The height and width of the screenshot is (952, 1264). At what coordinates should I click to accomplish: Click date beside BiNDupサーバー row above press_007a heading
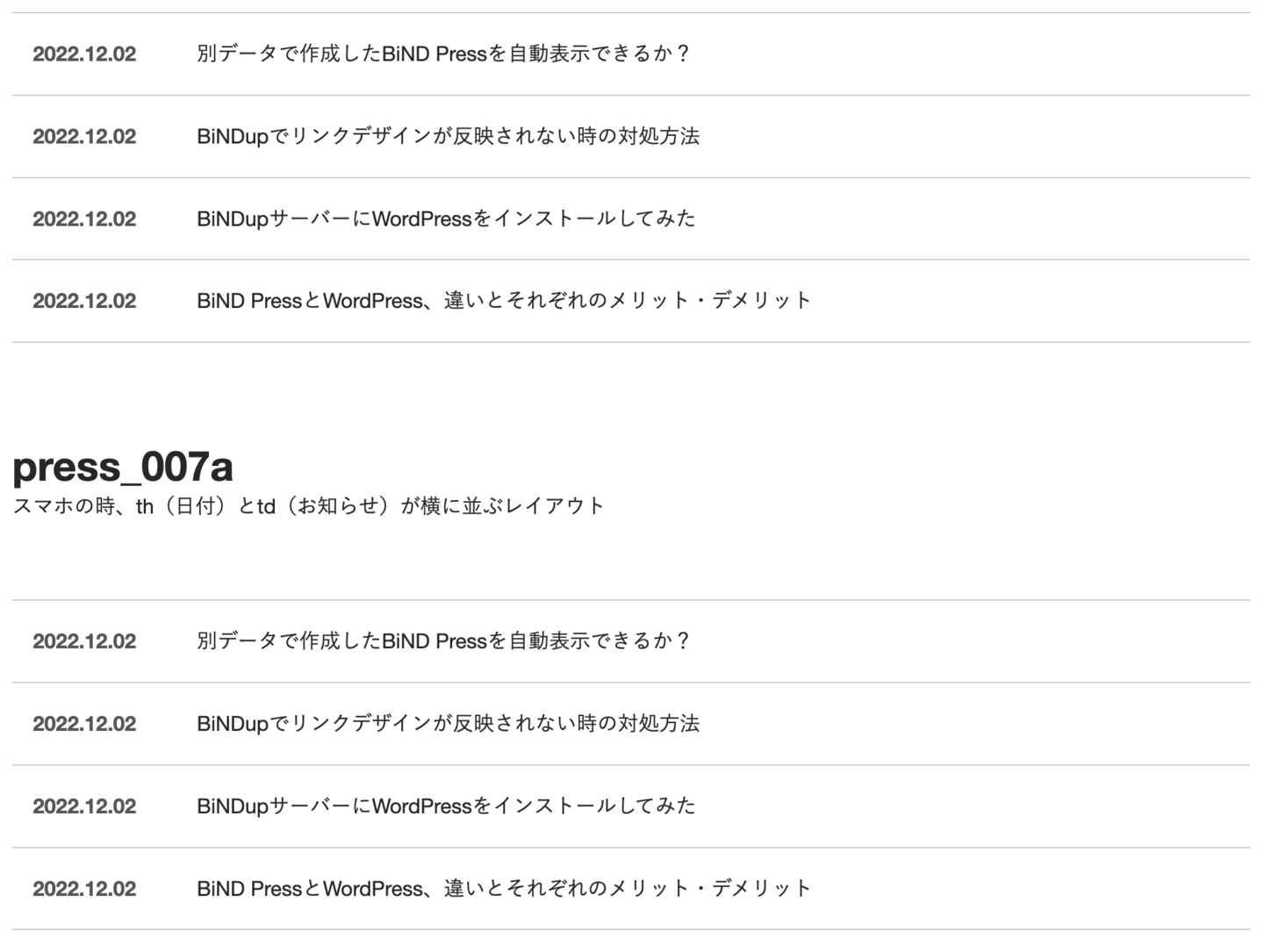click(84, 219)
